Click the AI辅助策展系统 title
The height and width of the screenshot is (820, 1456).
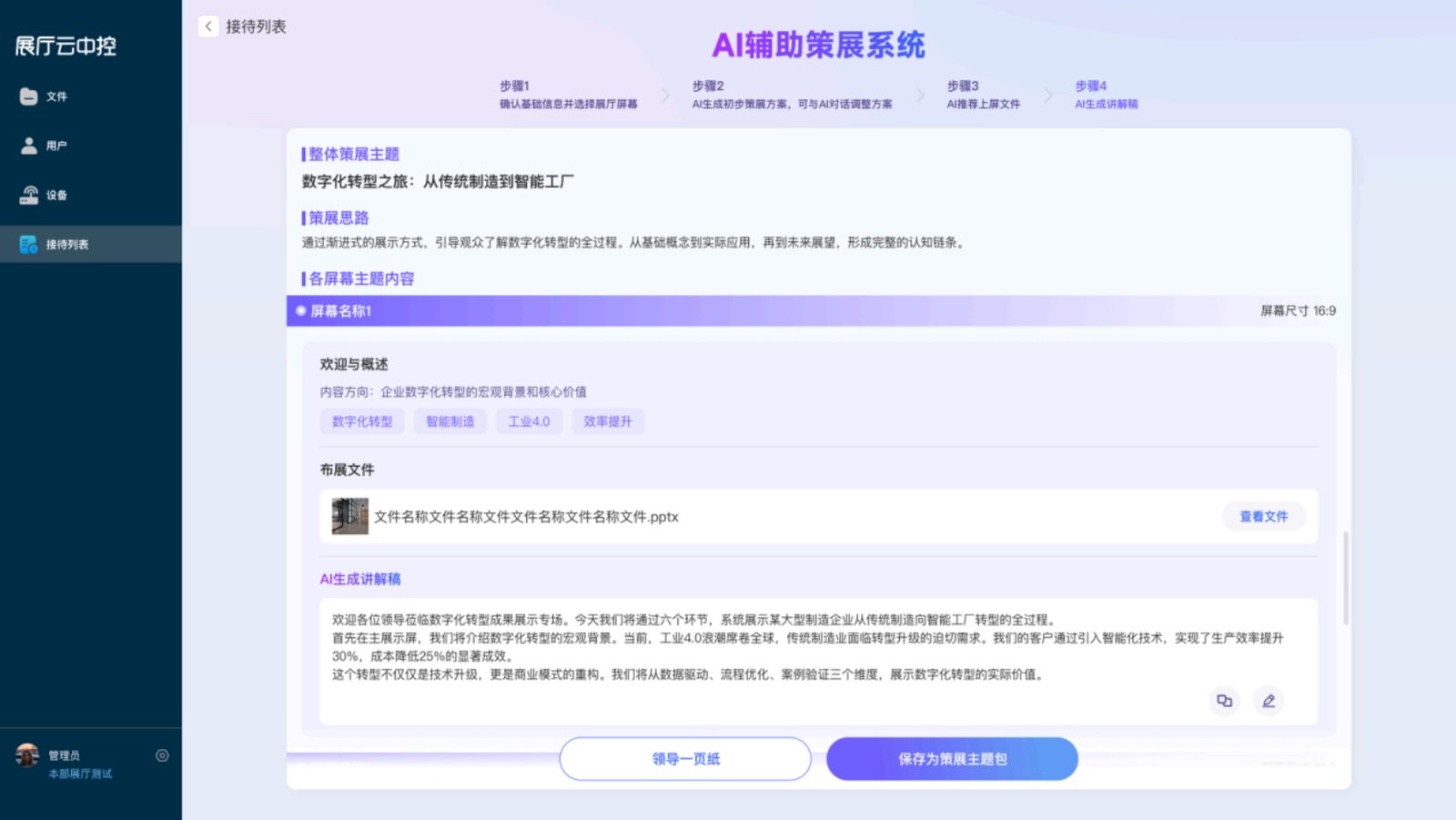tap(818, 46)
